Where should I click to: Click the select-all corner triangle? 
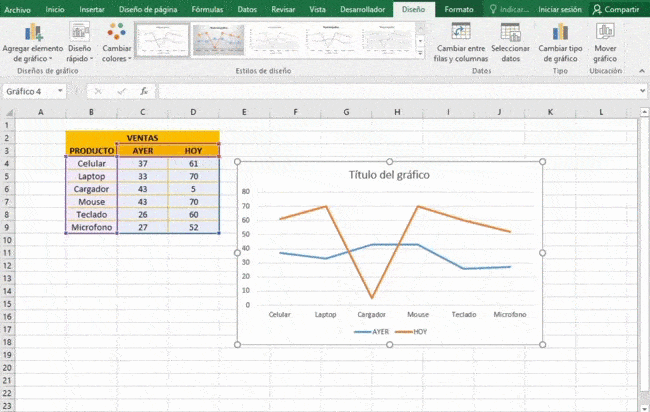[x=8, y=112]
